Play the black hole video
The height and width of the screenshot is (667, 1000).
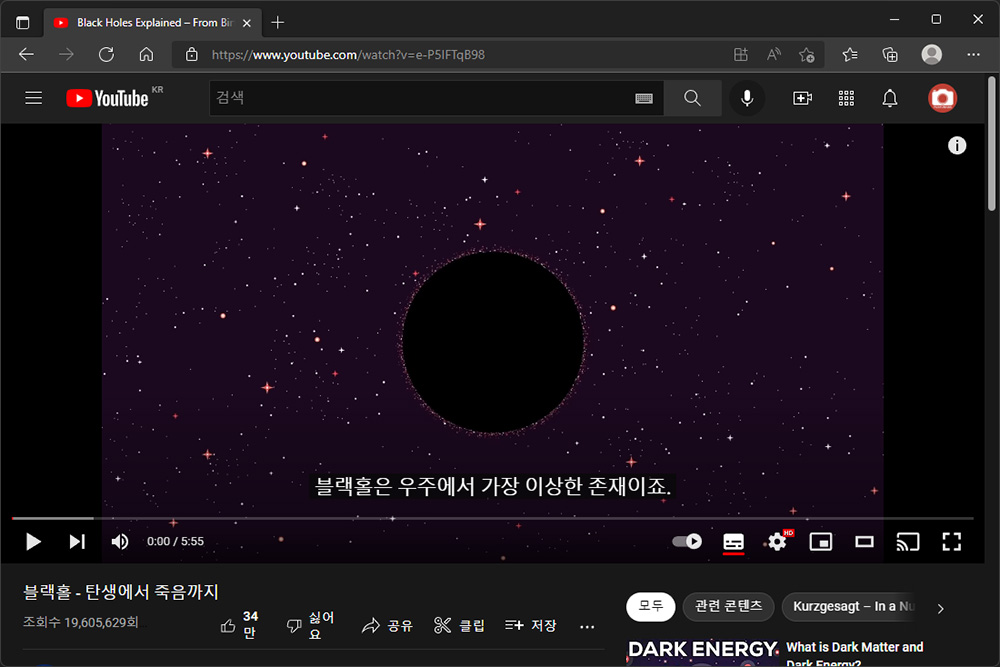coord(33,542)
